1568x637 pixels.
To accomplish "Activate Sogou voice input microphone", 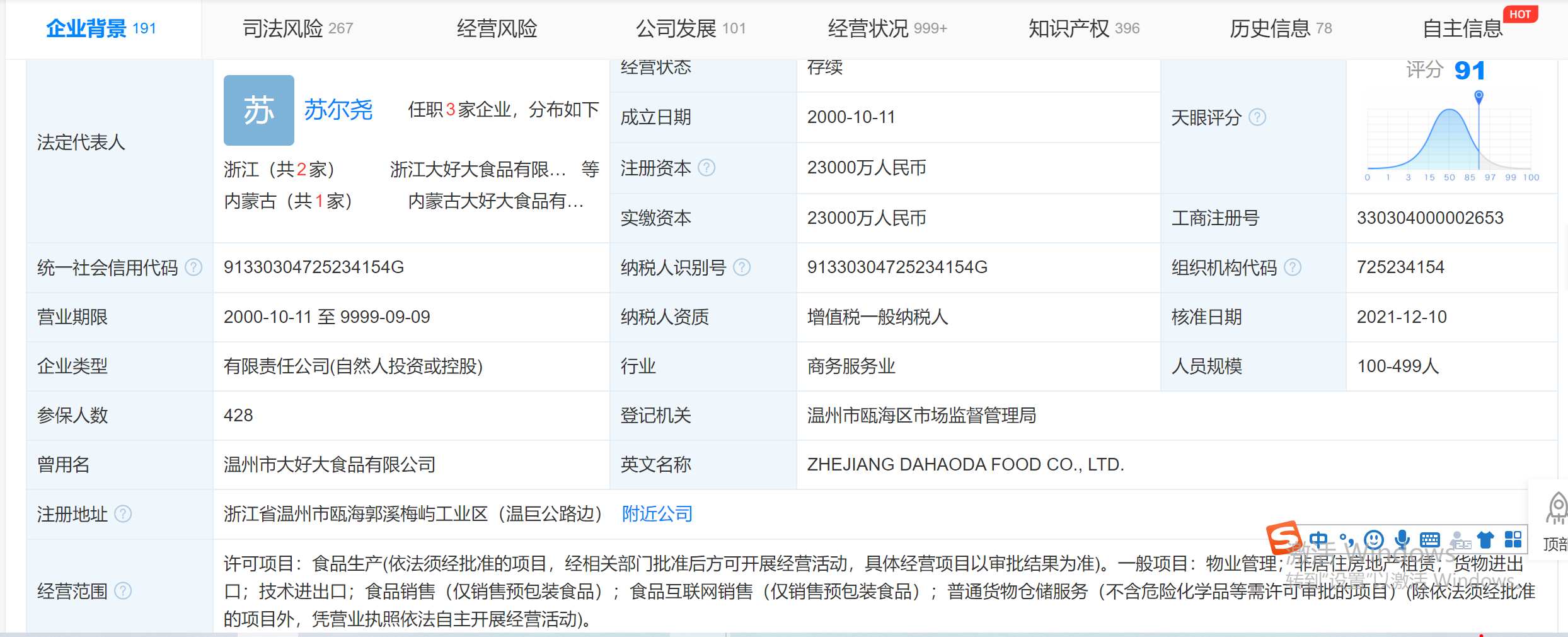I will tap(1402, 540).
